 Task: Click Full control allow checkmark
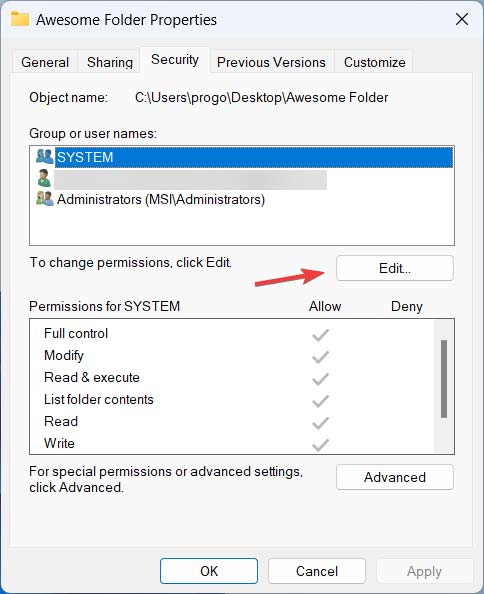click(x=320, y=335)
